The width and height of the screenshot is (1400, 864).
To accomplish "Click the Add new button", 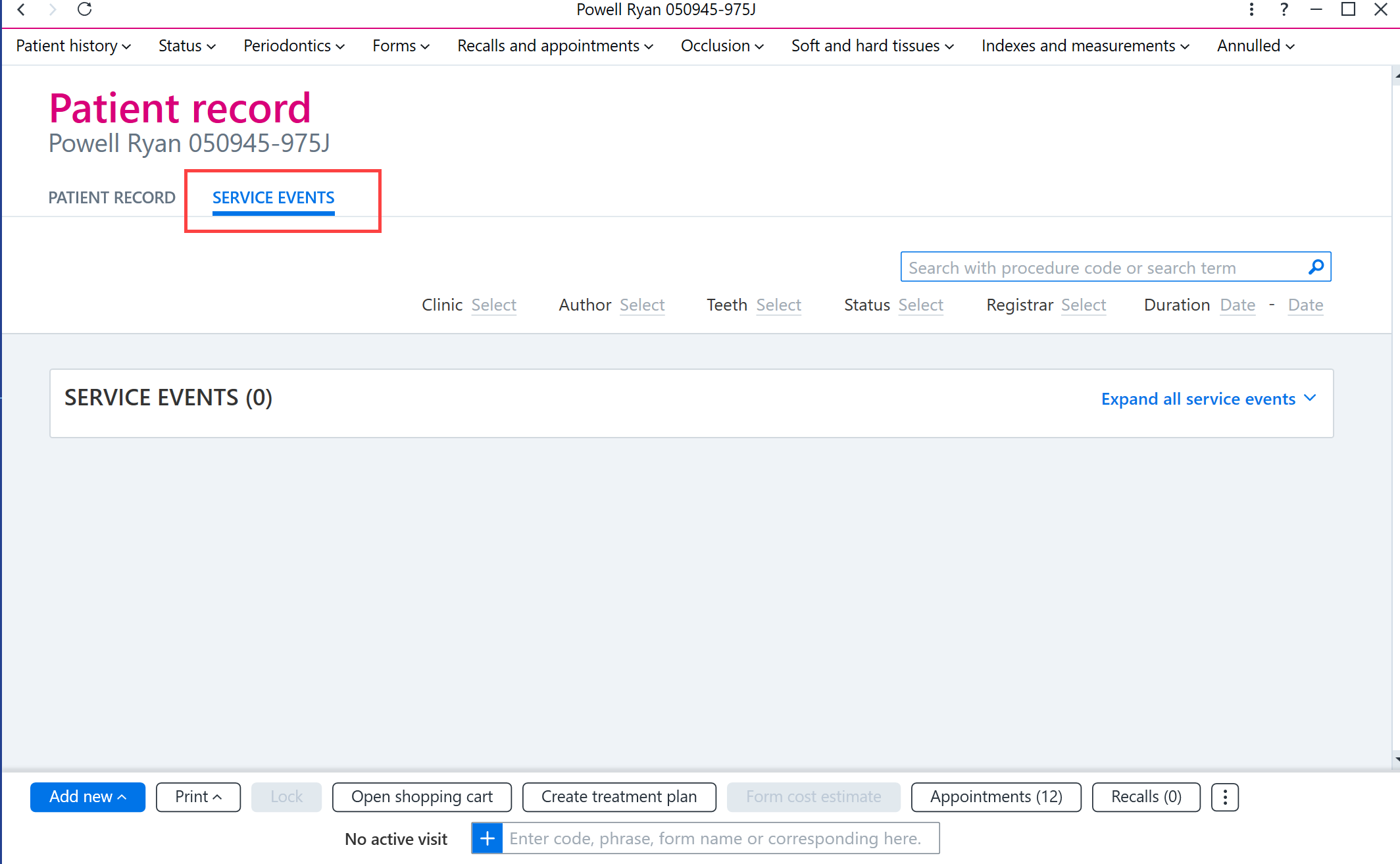I will click(x=87, y=797).
